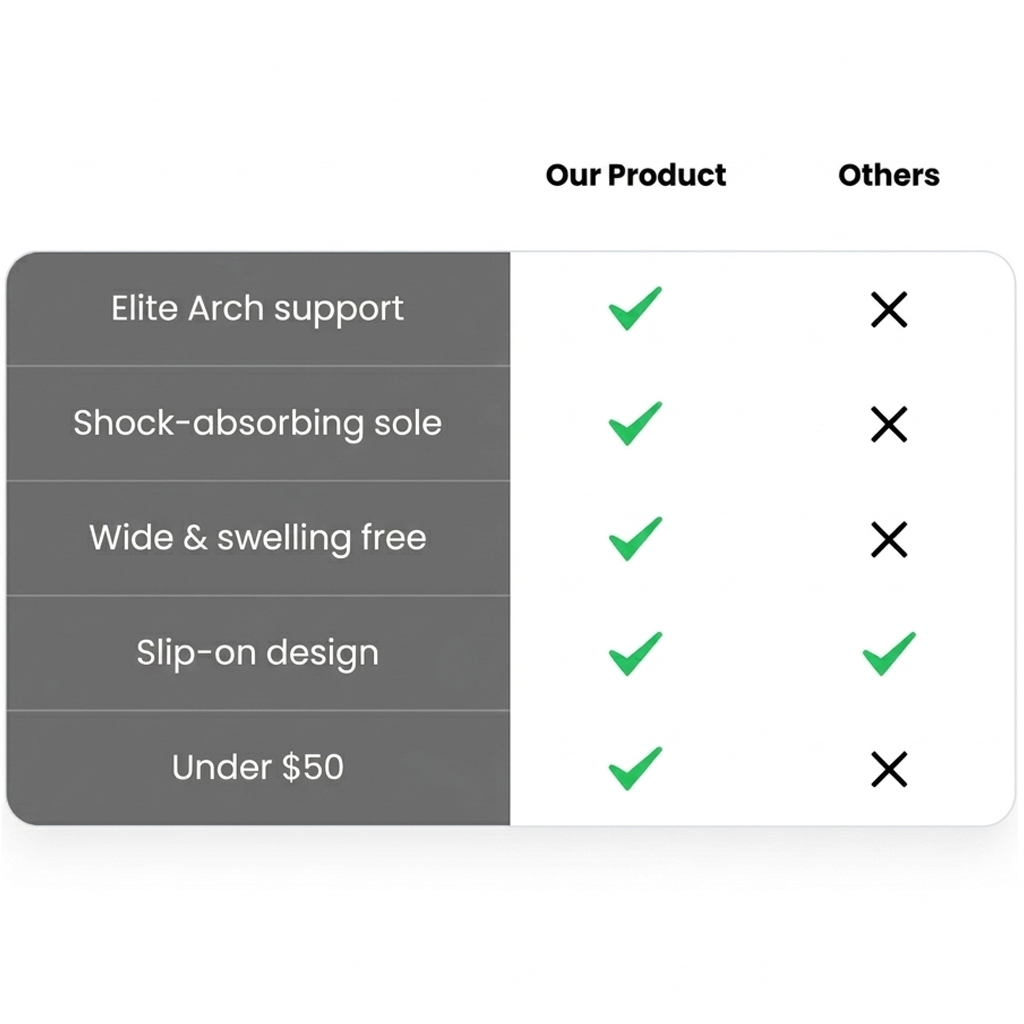Click the Shock-absorbing sole feature label

click(x=257, y=424)
